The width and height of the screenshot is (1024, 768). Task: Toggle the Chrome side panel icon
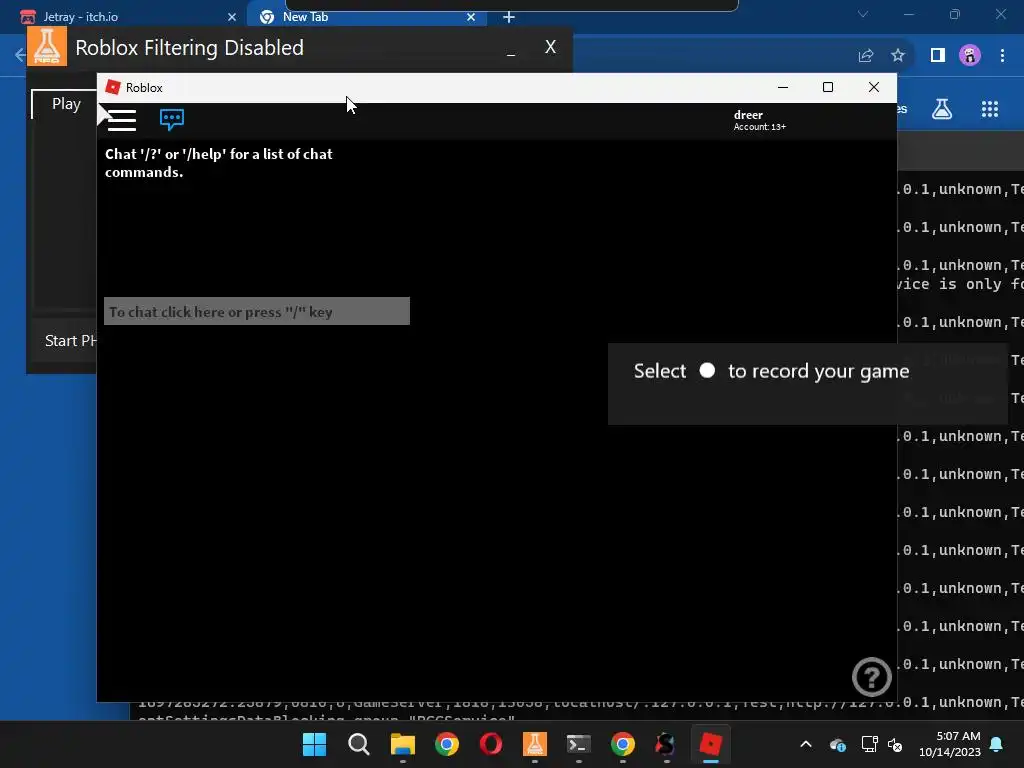(x=938, y=56)
